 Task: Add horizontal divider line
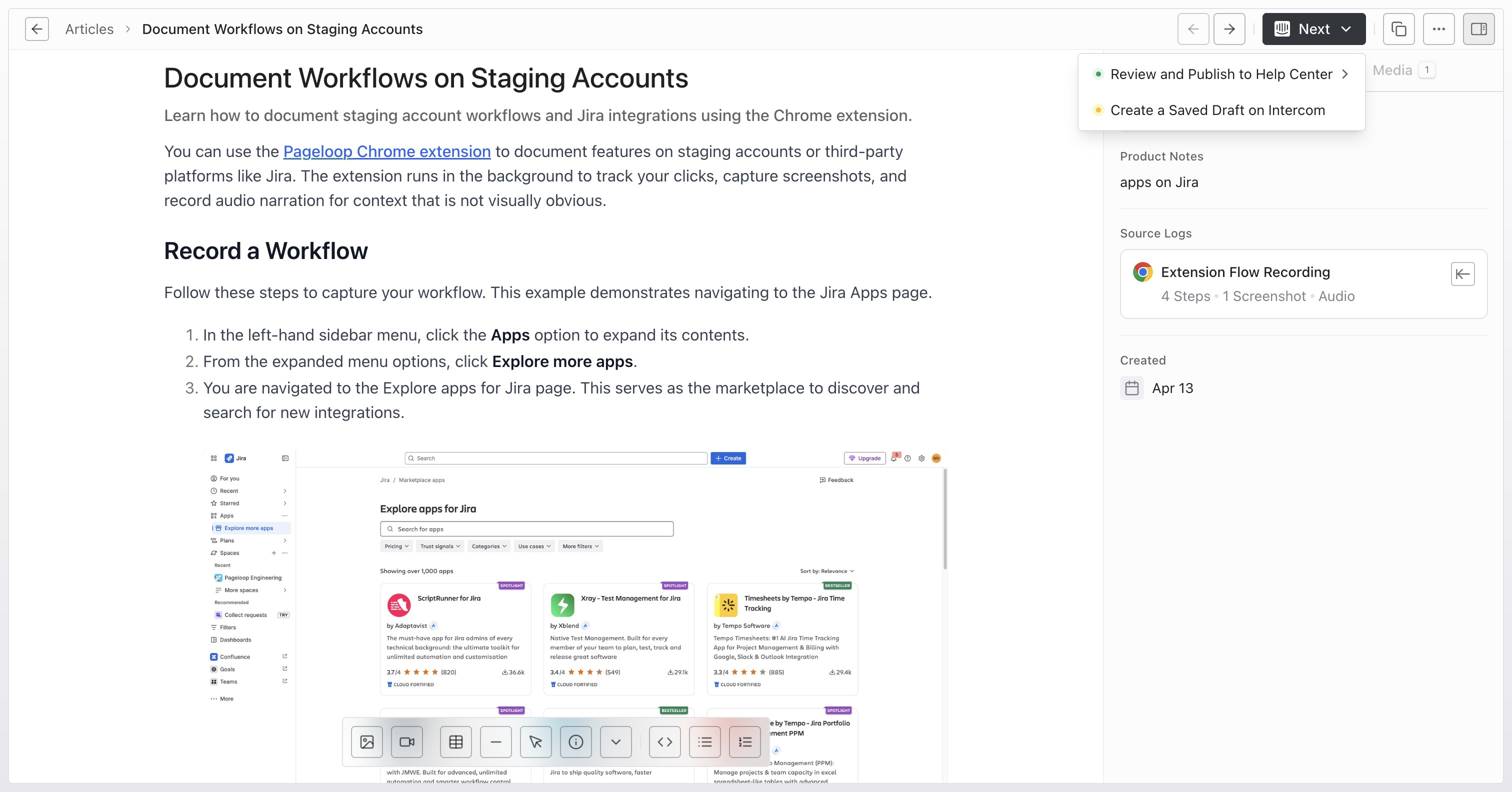pyautogui.click(x=496, y=742)
